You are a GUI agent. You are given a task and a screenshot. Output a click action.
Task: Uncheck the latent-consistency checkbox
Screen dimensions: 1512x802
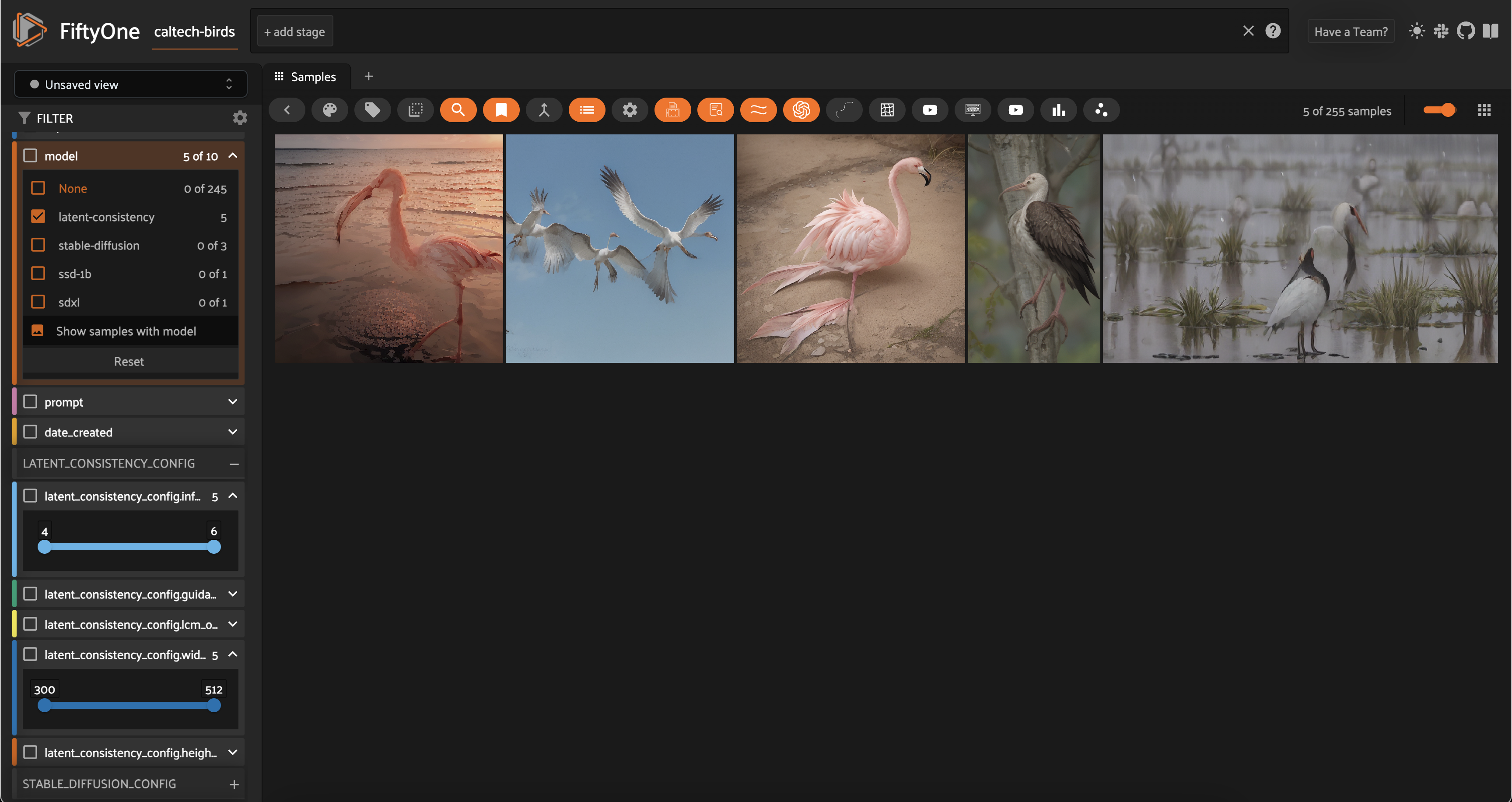tap(38, 217)
